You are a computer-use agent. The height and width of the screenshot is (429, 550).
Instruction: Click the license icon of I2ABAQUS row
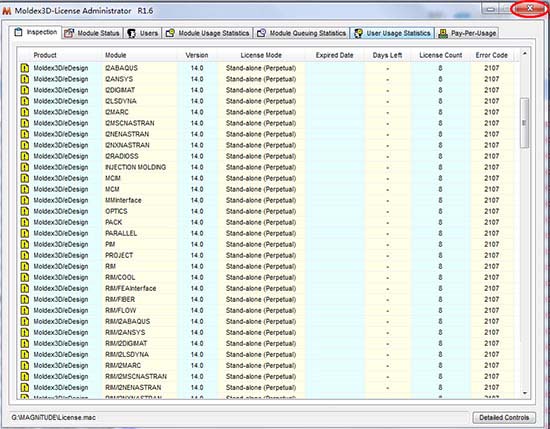coord(25,68)
